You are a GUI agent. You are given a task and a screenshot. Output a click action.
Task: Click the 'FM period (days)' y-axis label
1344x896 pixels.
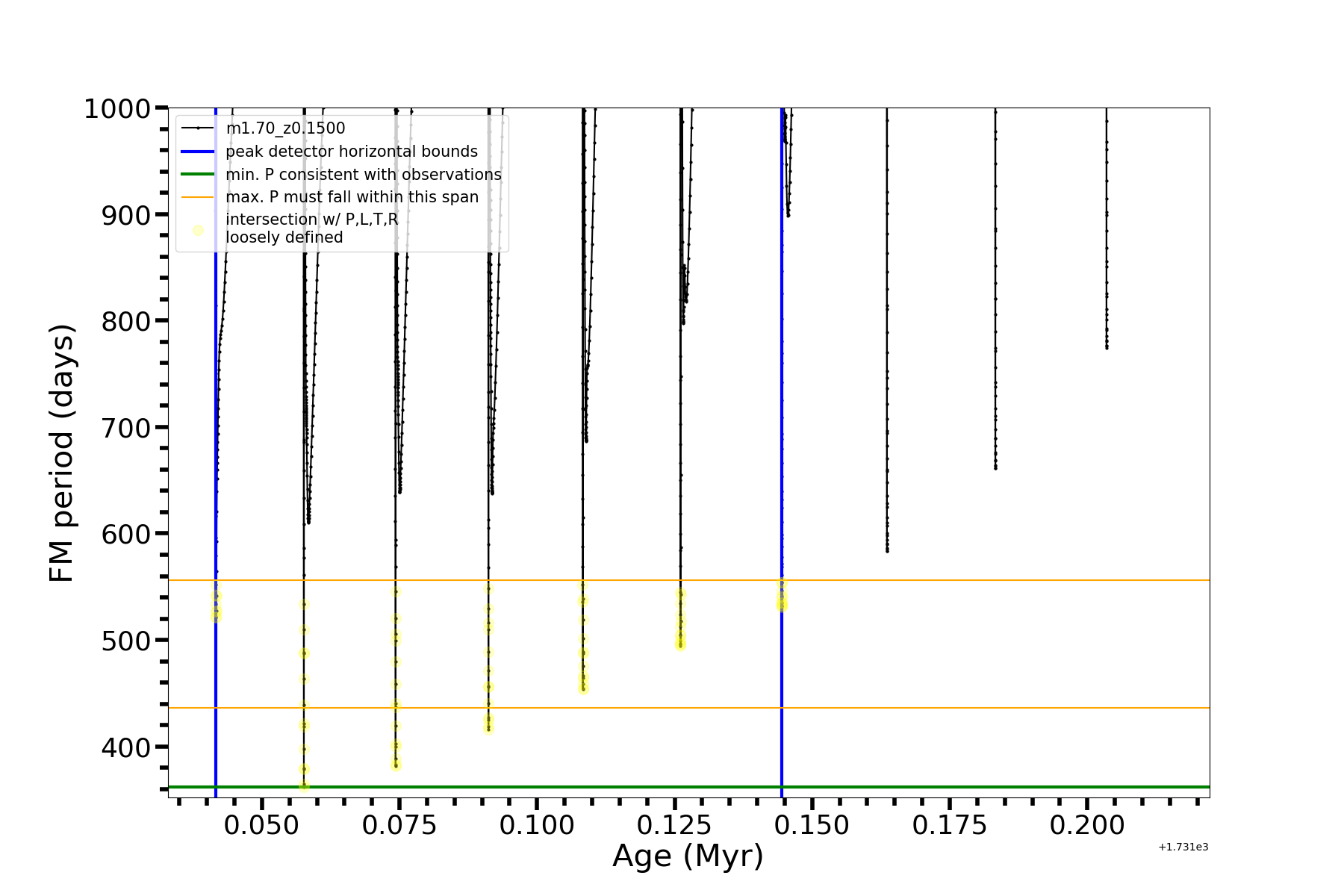coord(62,452)
